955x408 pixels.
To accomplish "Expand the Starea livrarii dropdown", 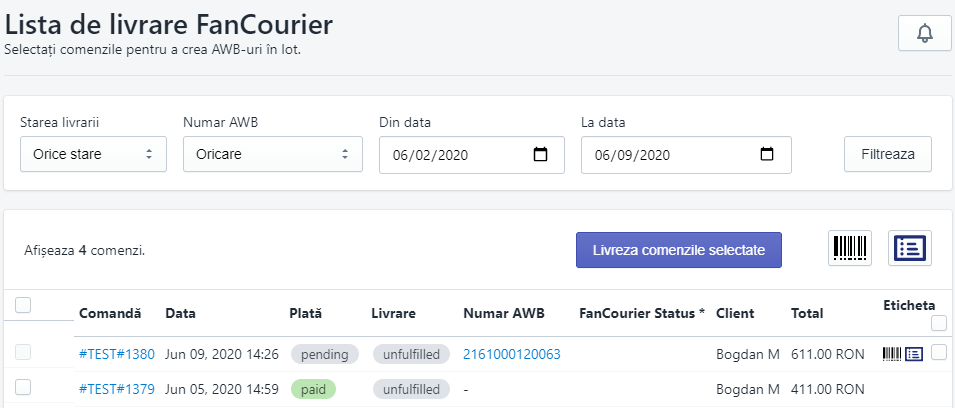I will (93, 154).
